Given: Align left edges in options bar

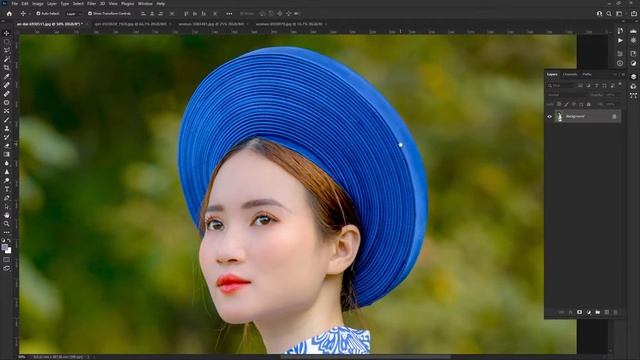Looking at the screenshot, I should [143, 13].
